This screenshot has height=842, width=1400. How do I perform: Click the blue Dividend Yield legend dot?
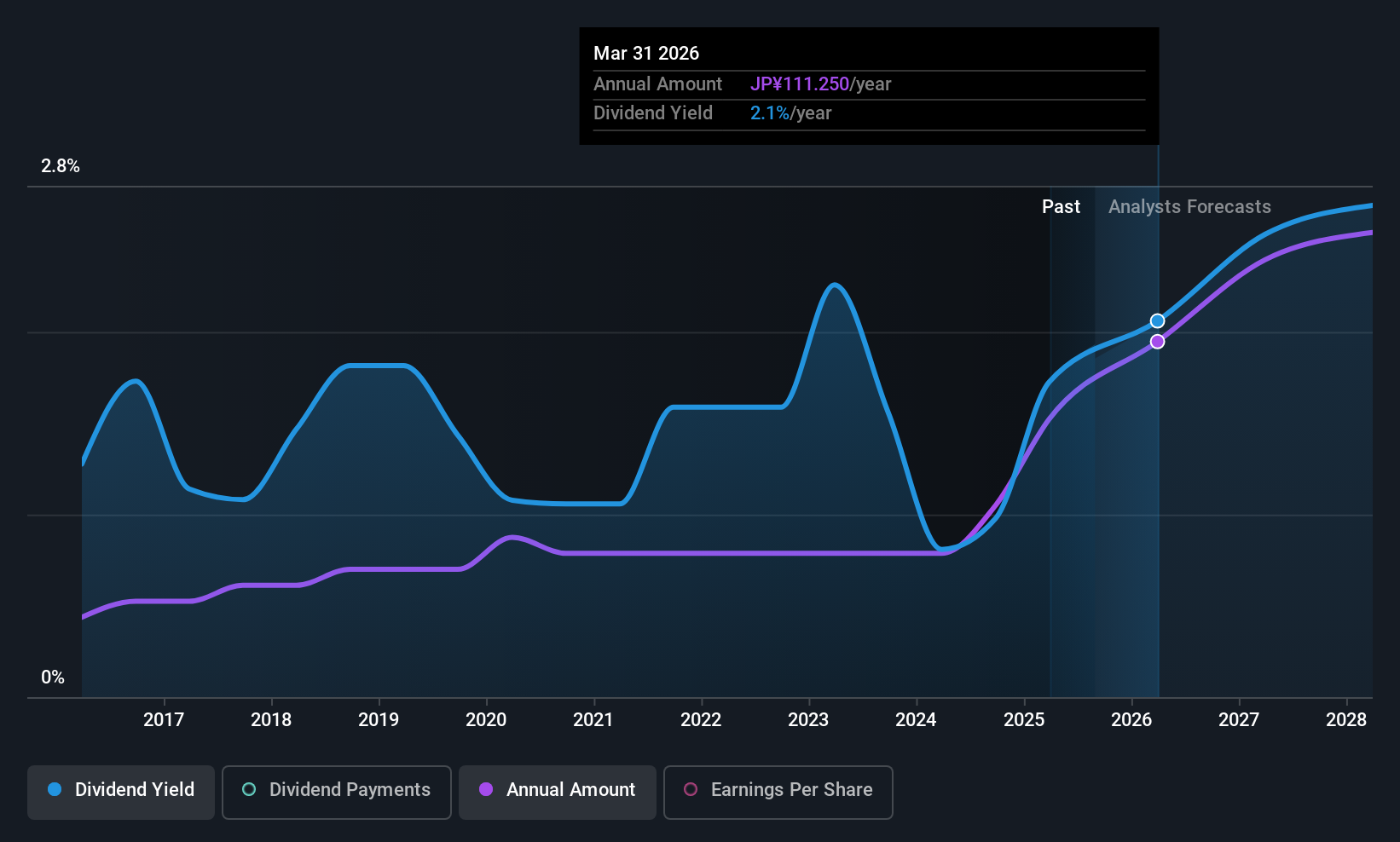click(55, 789)
